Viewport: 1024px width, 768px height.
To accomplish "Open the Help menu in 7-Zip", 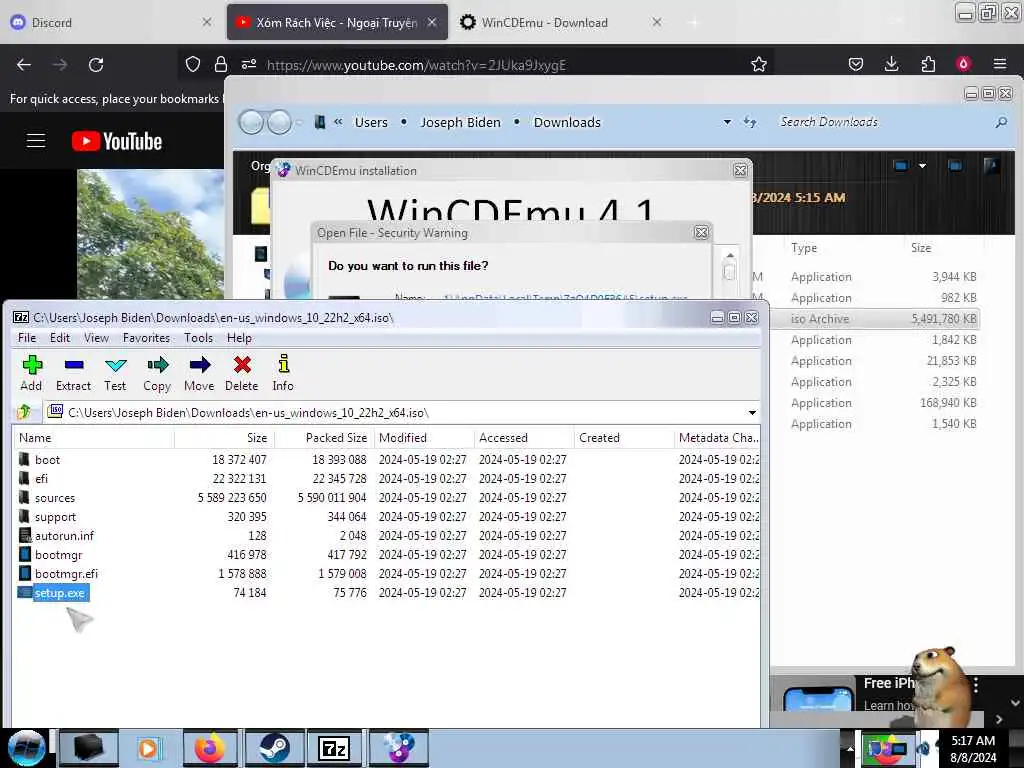I will pos(239,338).
